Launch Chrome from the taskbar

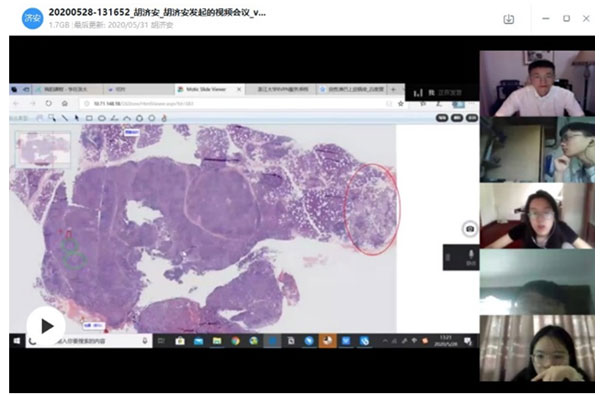pos(235,341)
